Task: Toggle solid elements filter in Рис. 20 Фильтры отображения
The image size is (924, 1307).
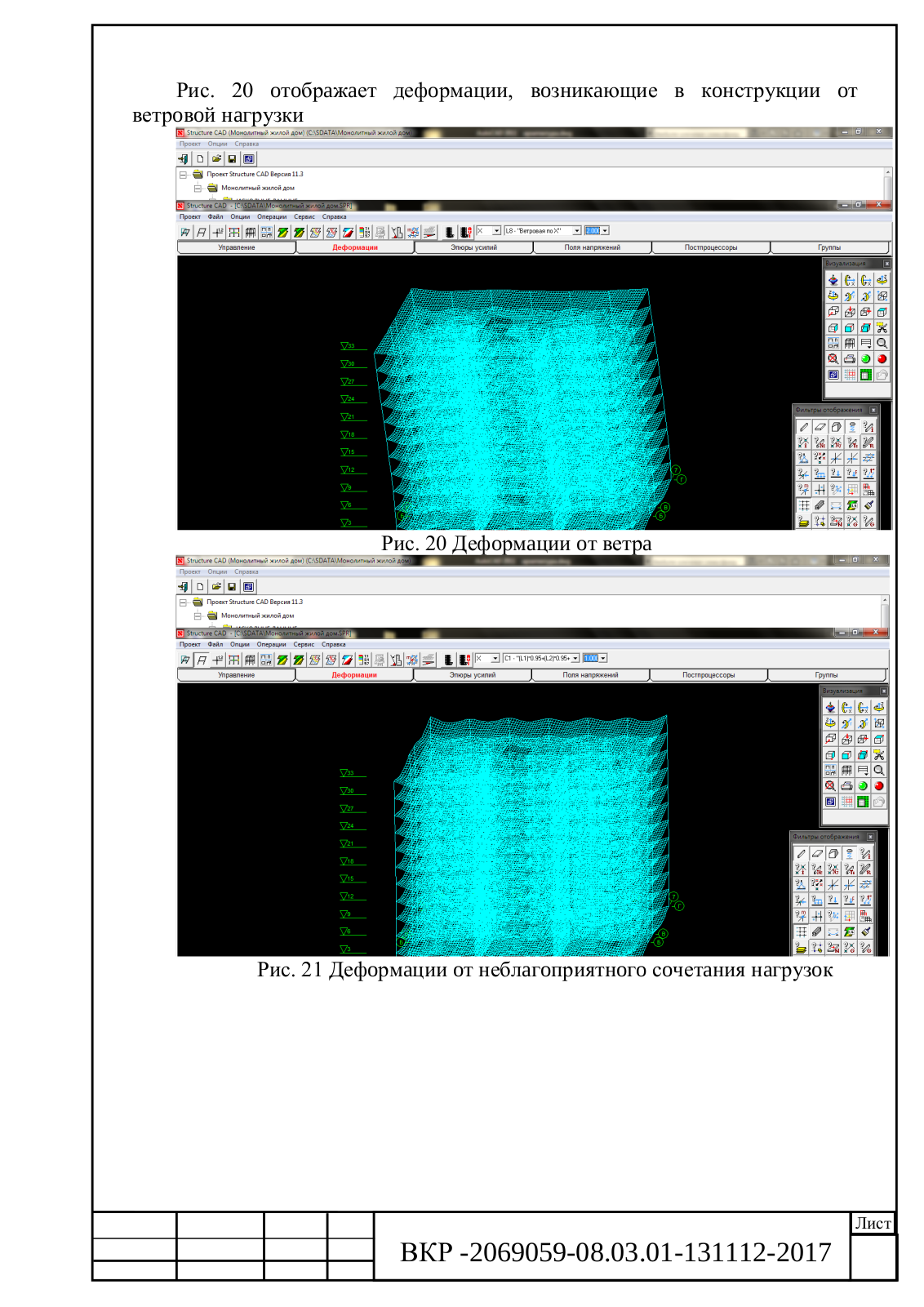Action: pos(836,427)
